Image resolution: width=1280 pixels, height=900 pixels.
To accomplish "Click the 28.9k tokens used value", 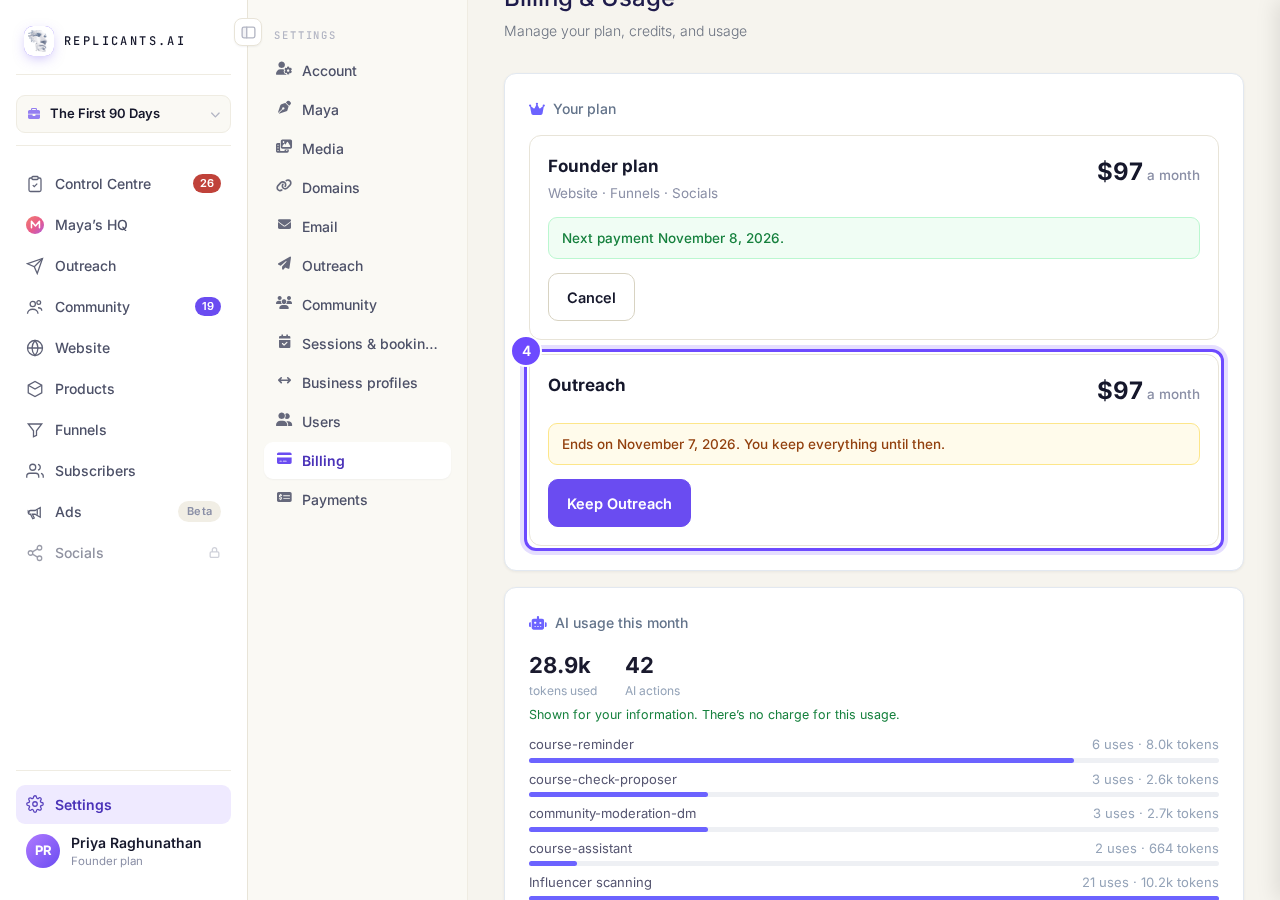I will (x=560, y=665).
